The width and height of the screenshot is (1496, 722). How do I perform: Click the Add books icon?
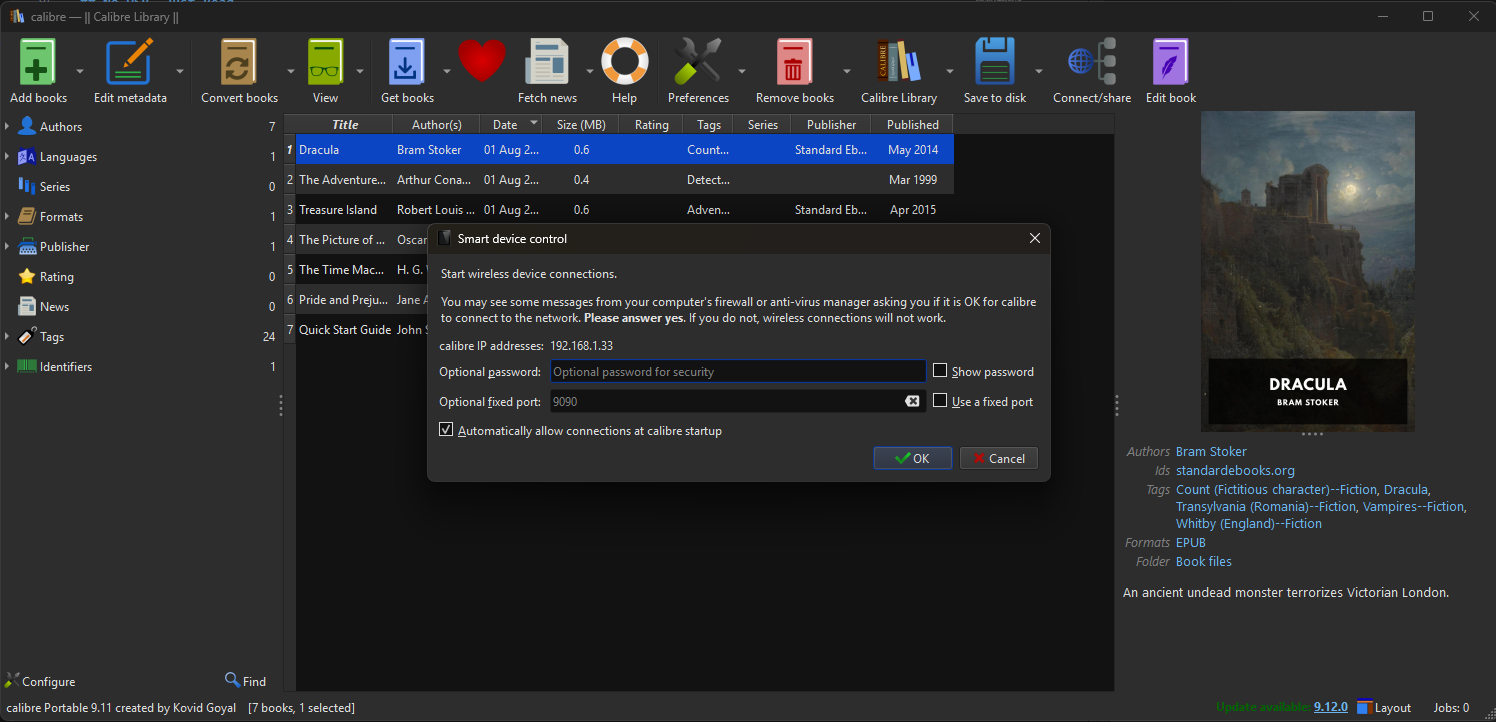(38, 62)
